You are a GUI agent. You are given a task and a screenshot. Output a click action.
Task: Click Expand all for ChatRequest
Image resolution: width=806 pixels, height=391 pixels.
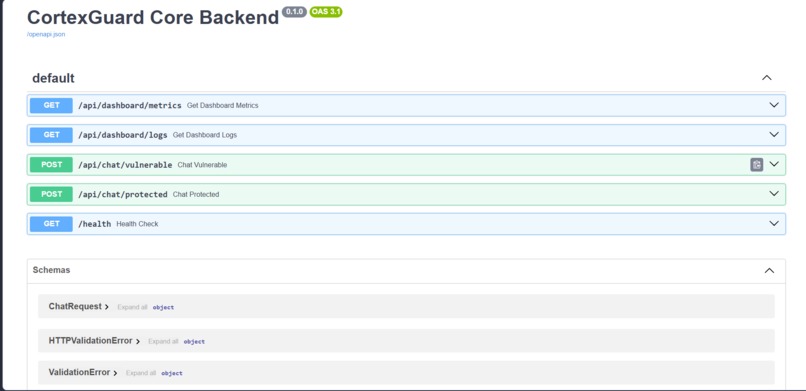click(x=132, y=307)
